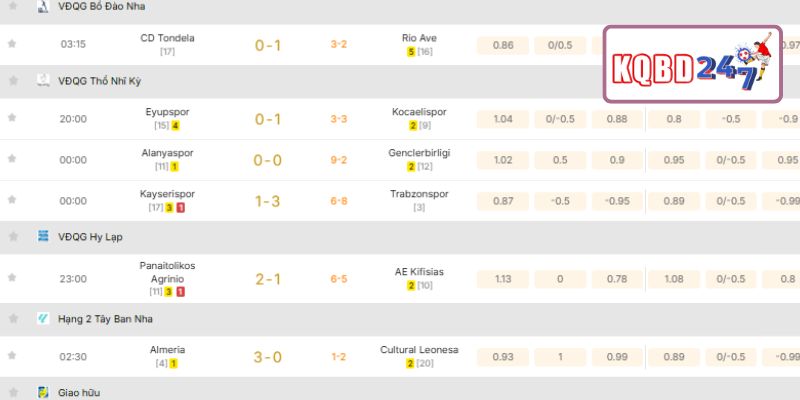
Task: Click the KQBD247 logo
Action: click(692, 64)
